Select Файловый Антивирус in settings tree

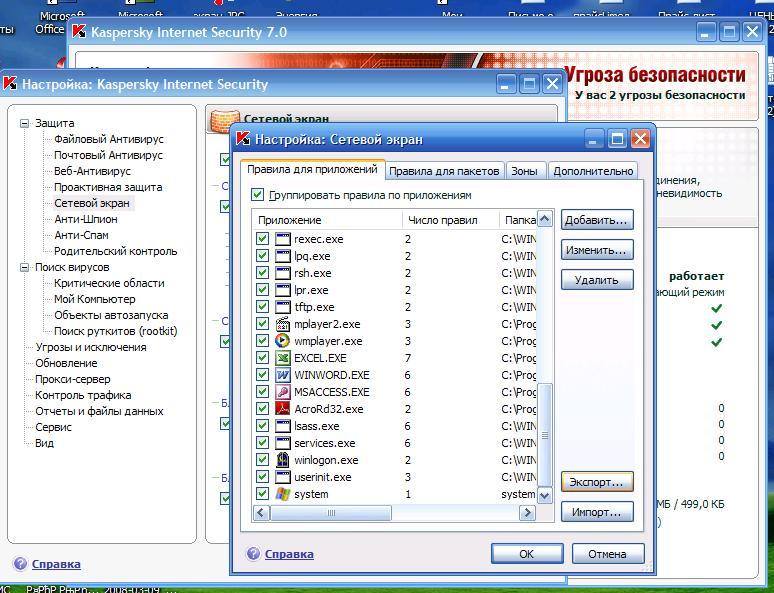[x=109, y=139]
